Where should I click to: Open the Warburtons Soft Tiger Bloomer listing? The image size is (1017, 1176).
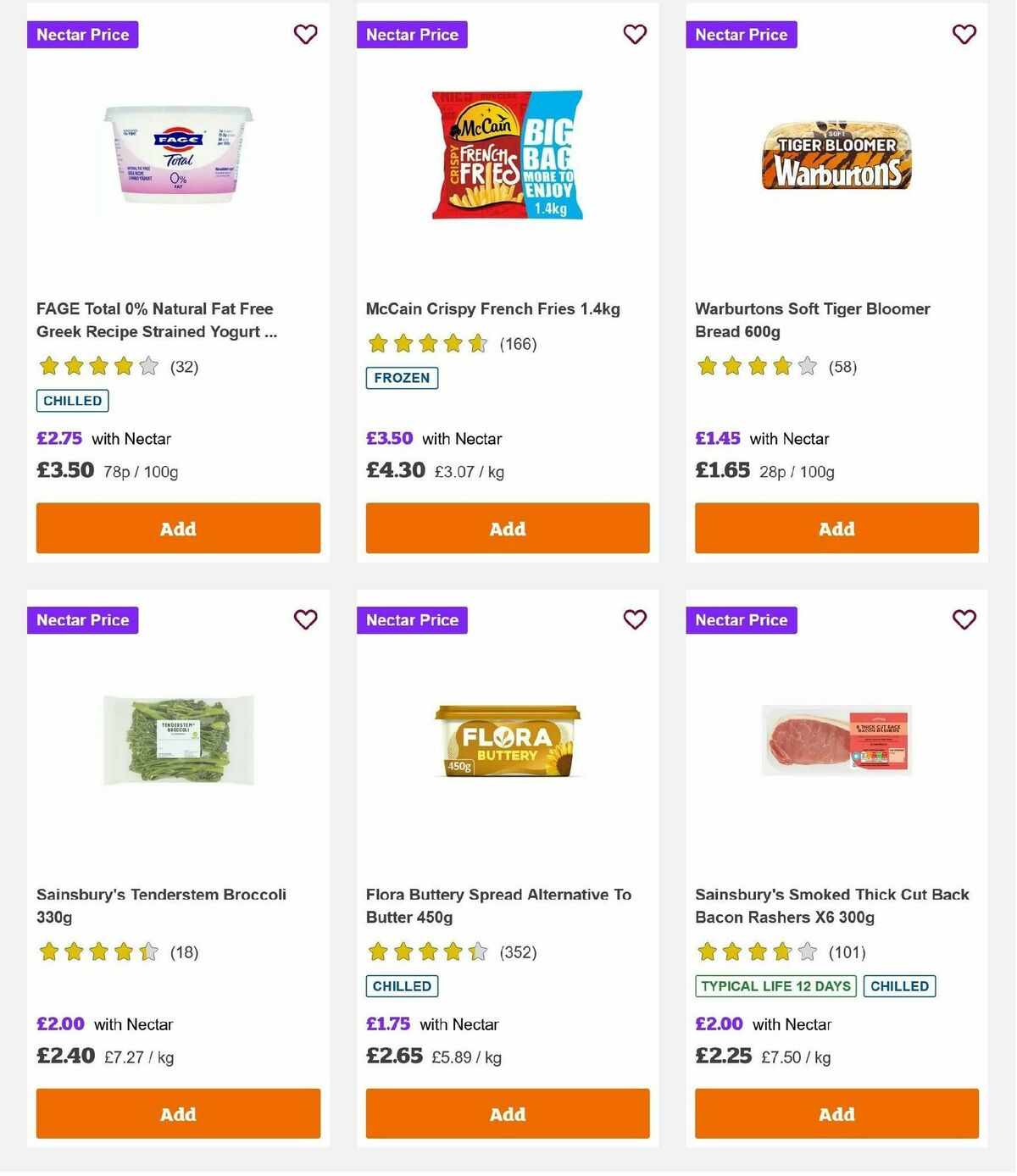[812, 320]
